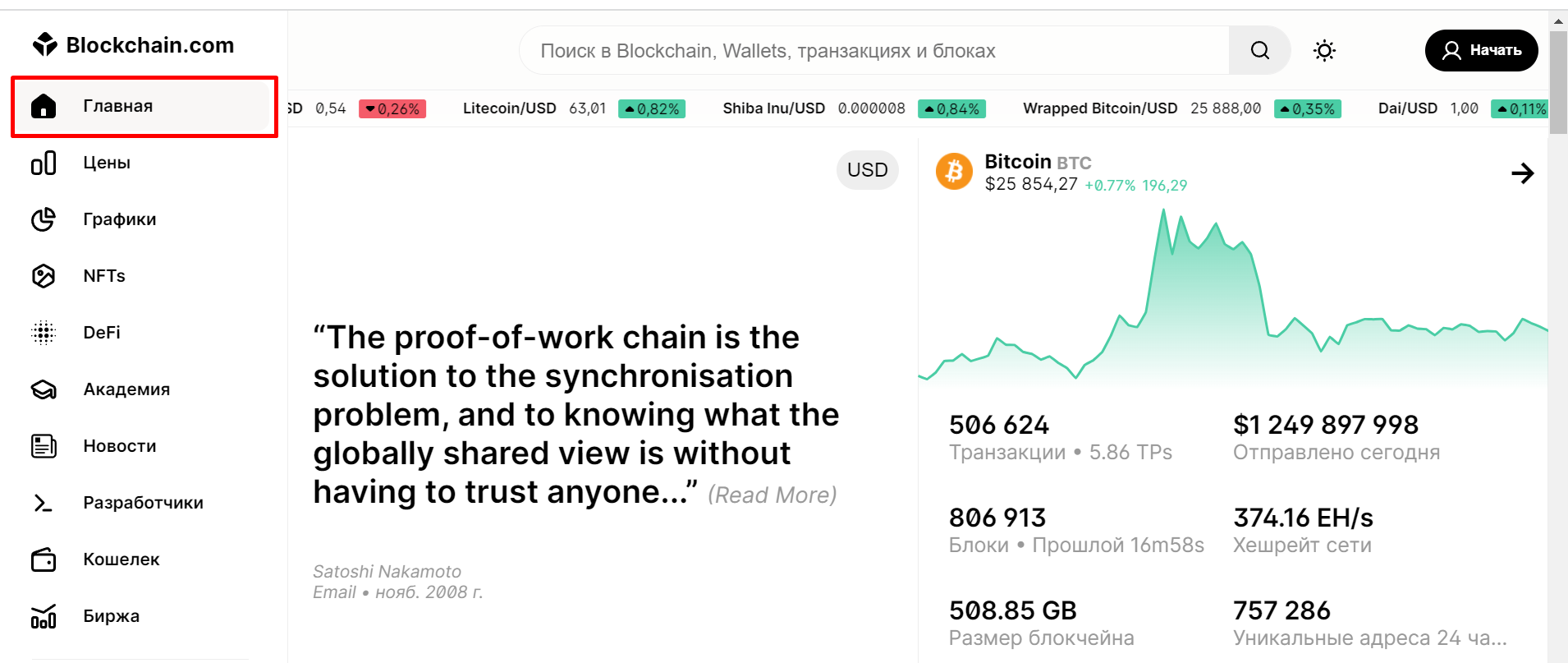Screen dimensions: 1568x663
Task: Click the search magnifier icon
Action: pos(1259,50)
